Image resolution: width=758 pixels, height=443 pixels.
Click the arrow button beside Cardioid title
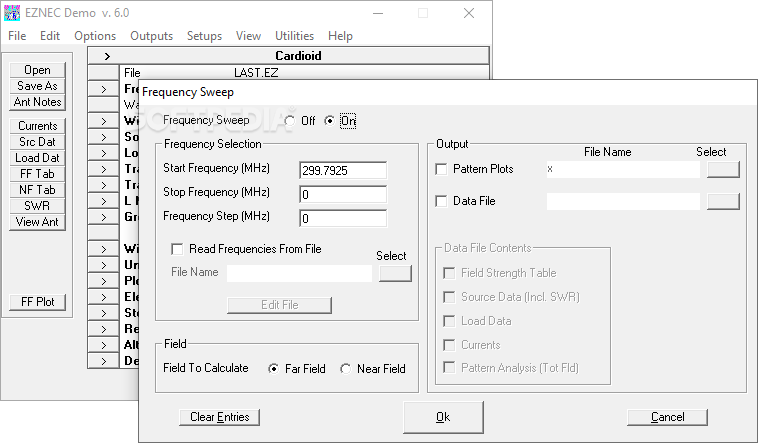pyautogui.click(x=107, y=56)
